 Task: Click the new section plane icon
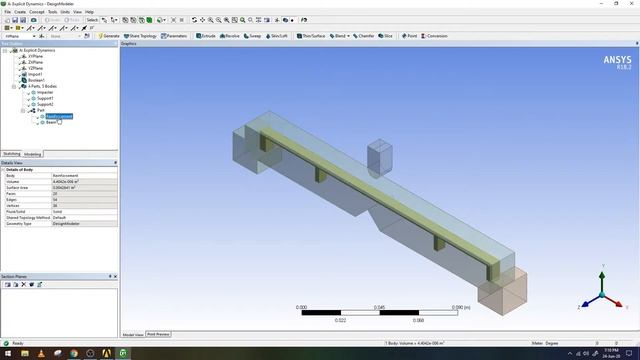pyautogui.click(x=8, y=284)
